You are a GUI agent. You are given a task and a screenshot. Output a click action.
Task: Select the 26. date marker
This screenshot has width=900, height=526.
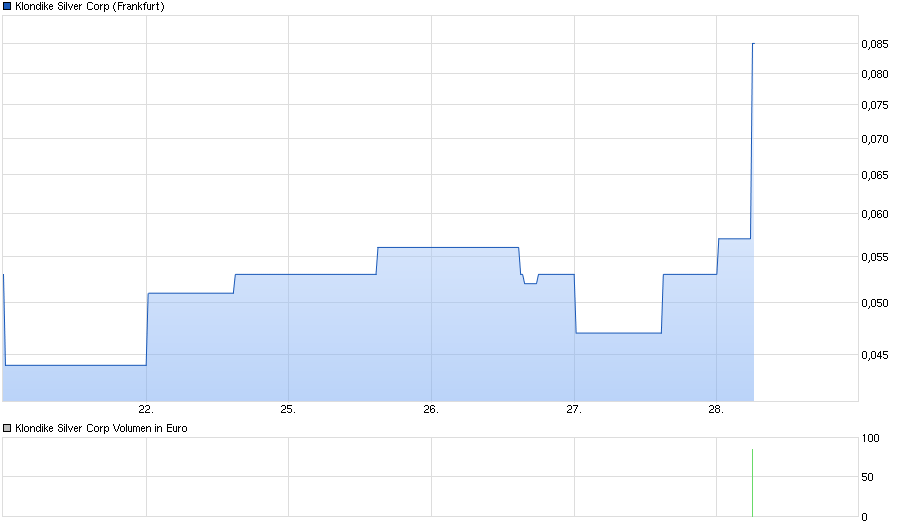click(x=431, y=409)
